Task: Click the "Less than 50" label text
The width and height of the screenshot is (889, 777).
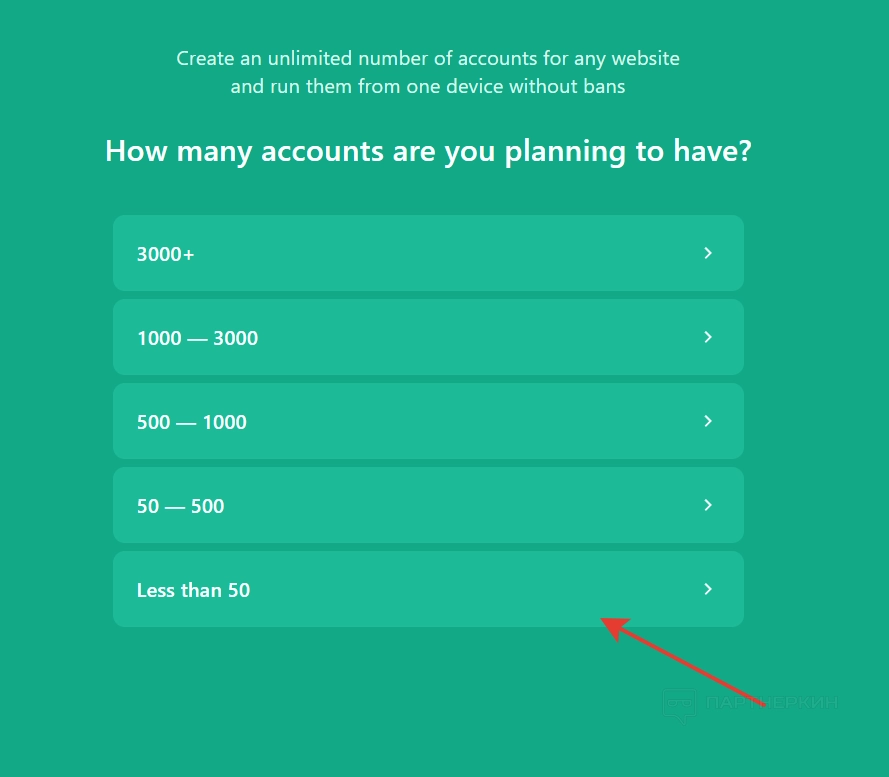Action: click(x=193, y=590)
